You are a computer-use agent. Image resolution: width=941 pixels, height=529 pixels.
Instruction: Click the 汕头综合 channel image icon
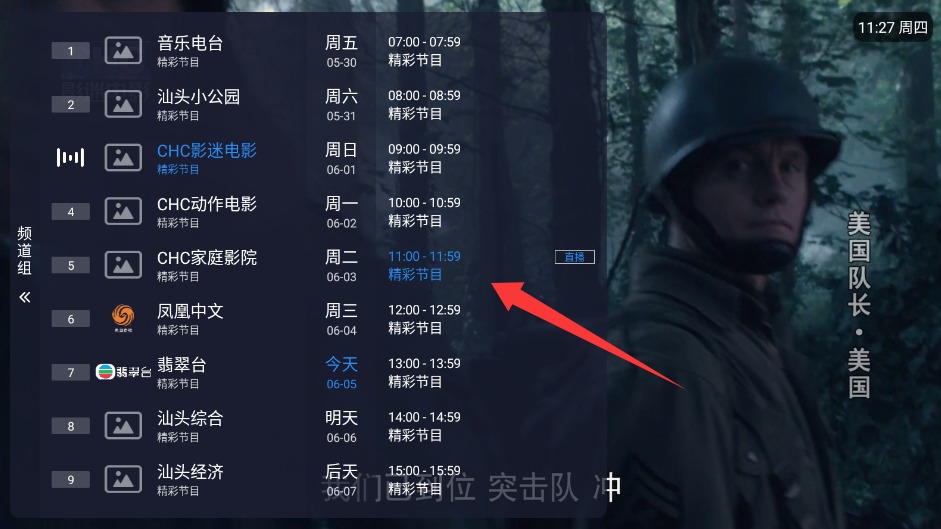[x=123, y=425]
